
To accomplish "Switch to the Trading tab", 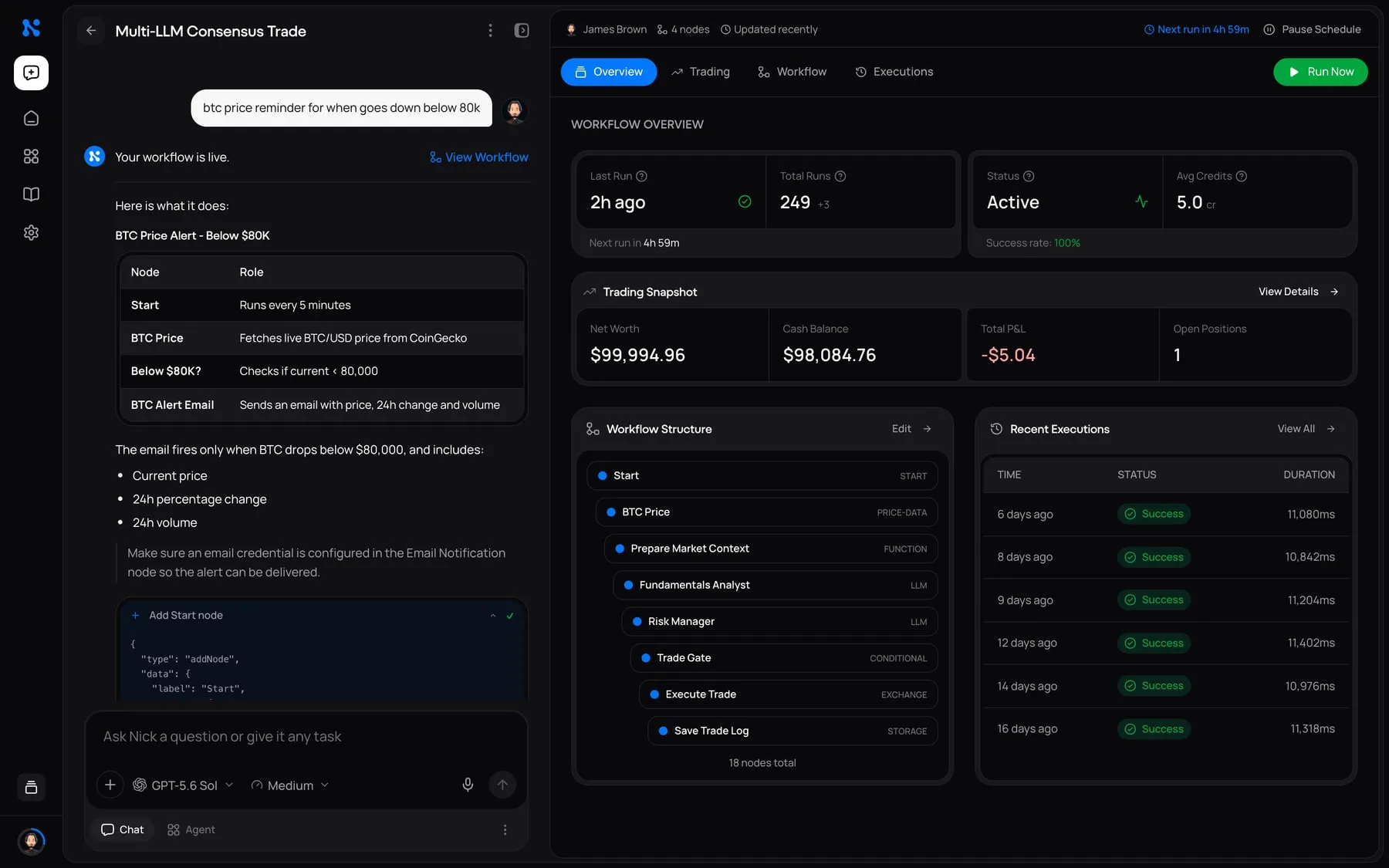I will (701, 72).
